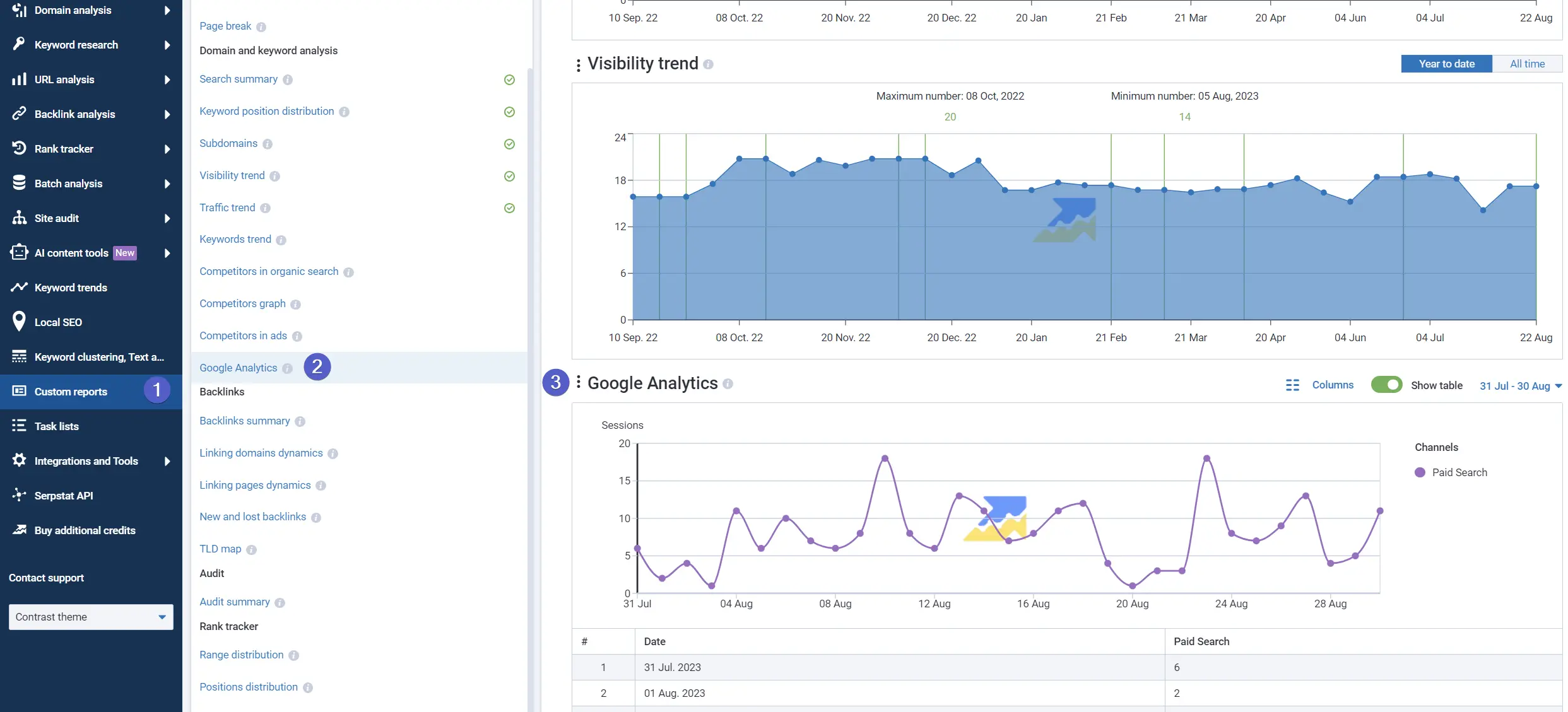Open the Local SEO tool
Viewport: 1568px width, 712px height.
click(58, 322)
